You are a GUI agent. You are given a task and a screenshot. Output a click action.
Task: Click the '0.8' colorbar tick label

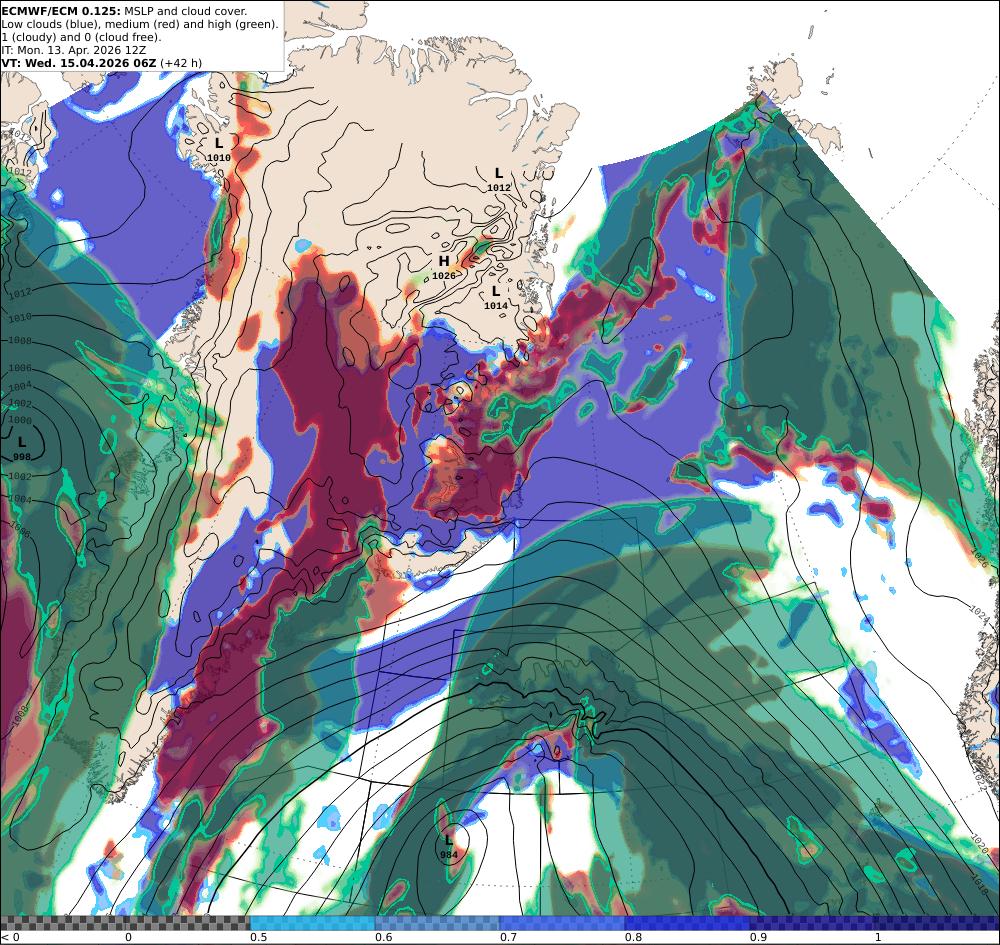pos(634,937)
